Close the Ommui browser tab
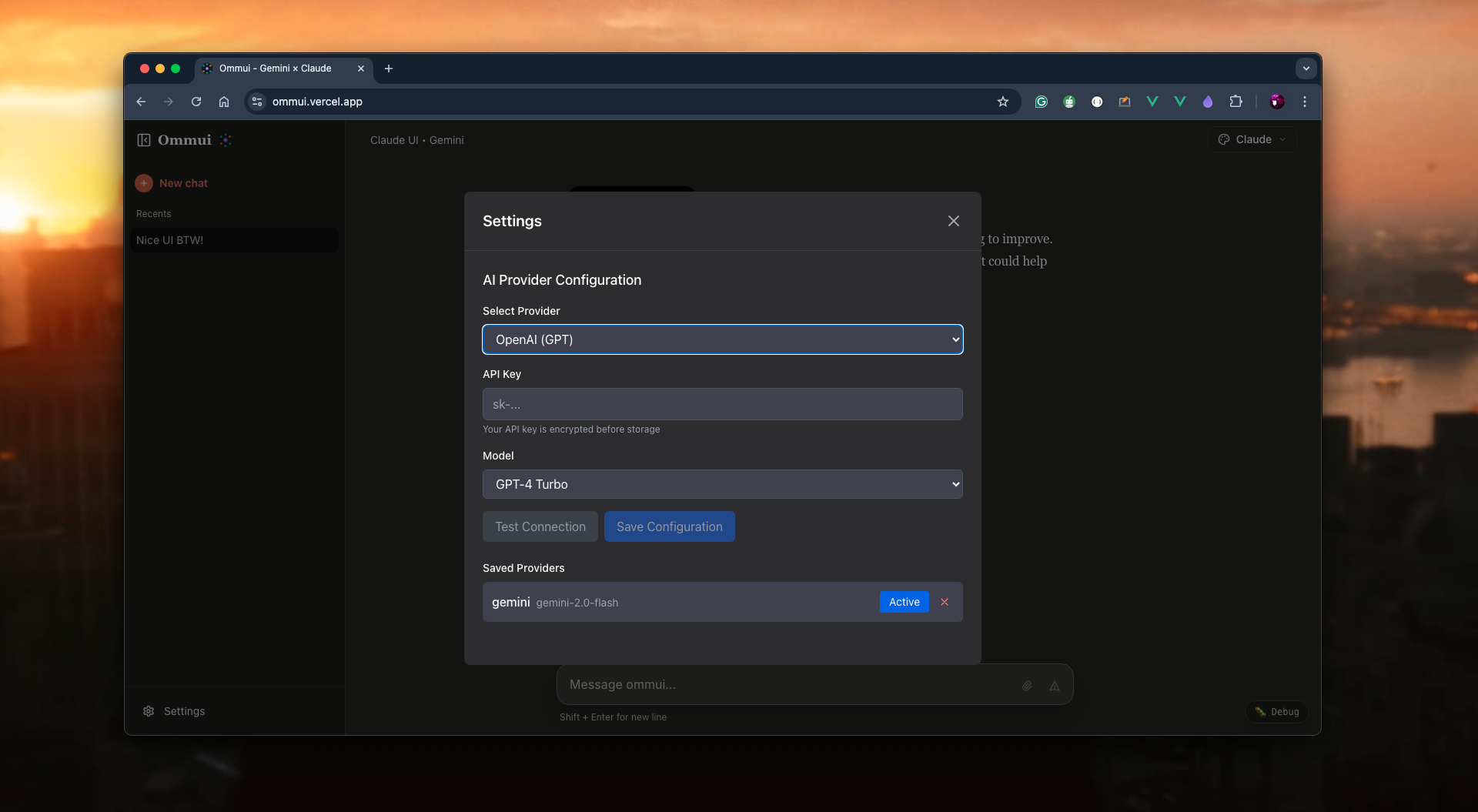The width and height of the screenshot is (1478, 812). point(361,69)
